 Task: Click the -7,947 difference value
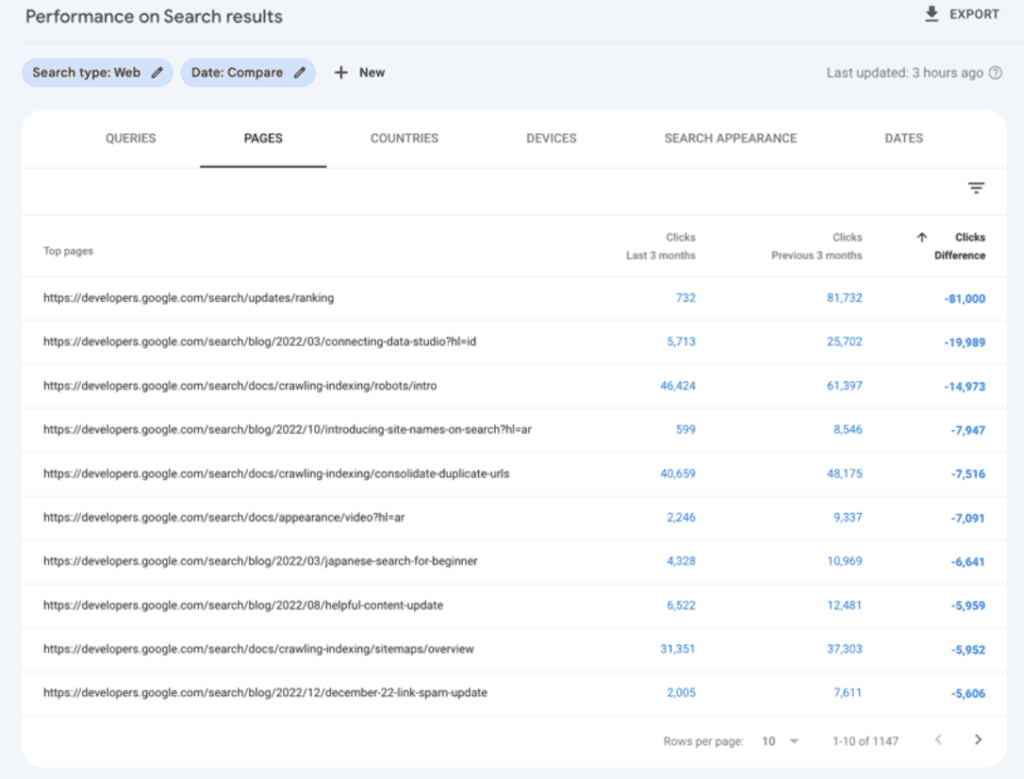pyautogui.click(x=968, y=430)
